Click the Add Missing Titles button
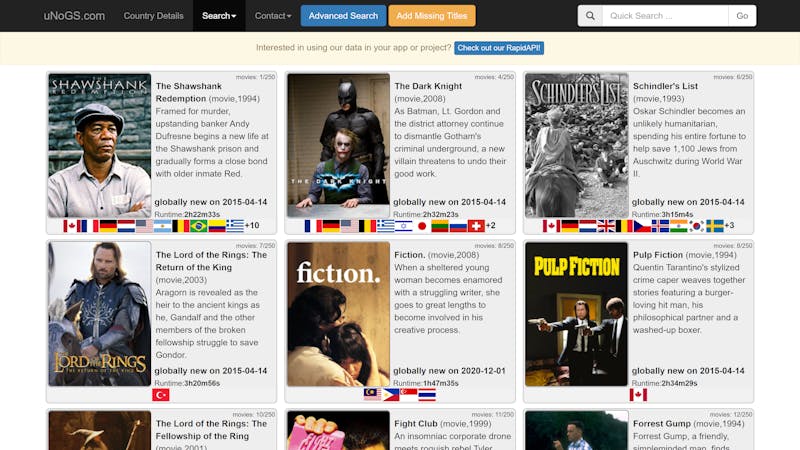 432,16
